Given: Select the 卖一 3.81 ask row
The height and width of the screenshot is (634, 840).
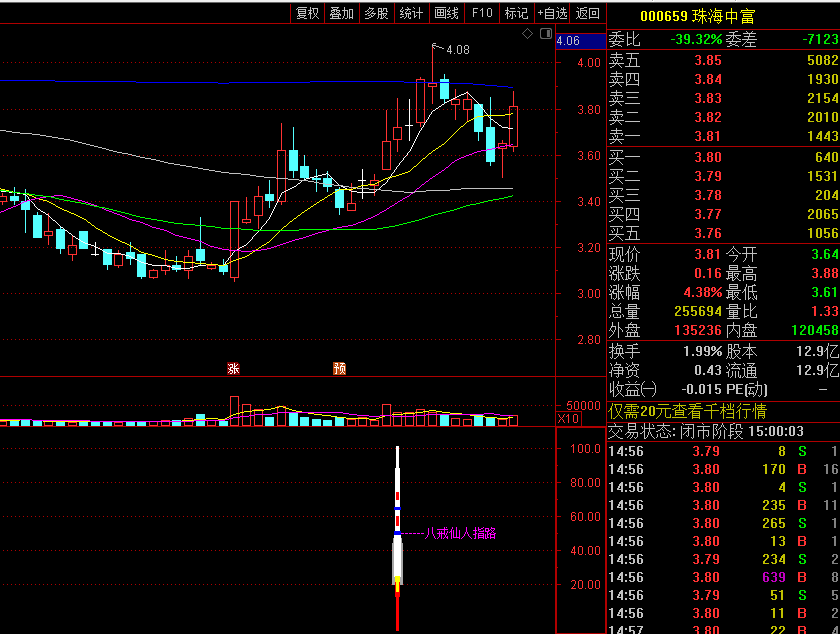Looking at the screenshot, I should coord(723,136).
